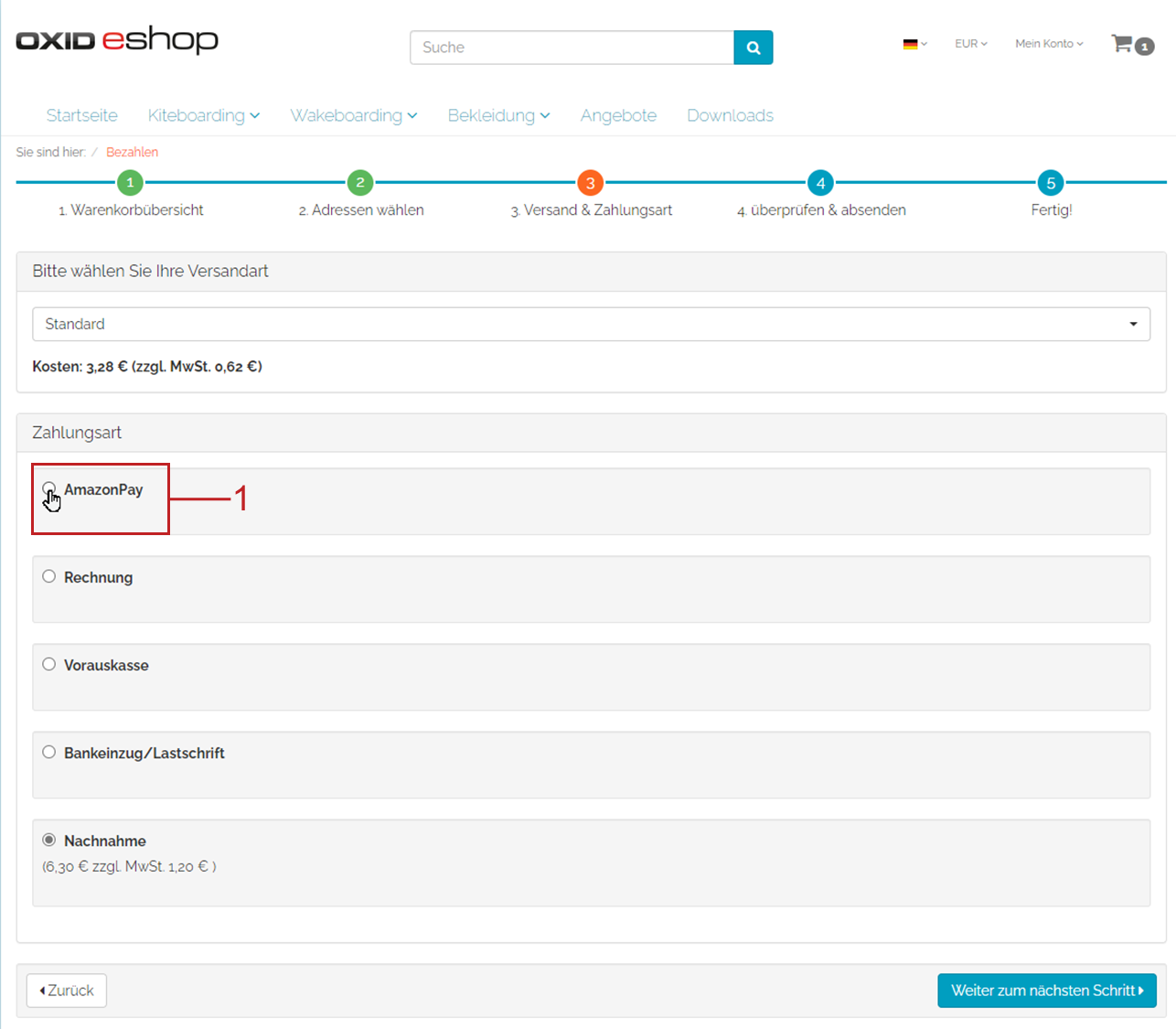Viewport: 1176px width, 1029px height.
Task: Go to the Angebote menu item
Action: (618, 115)
